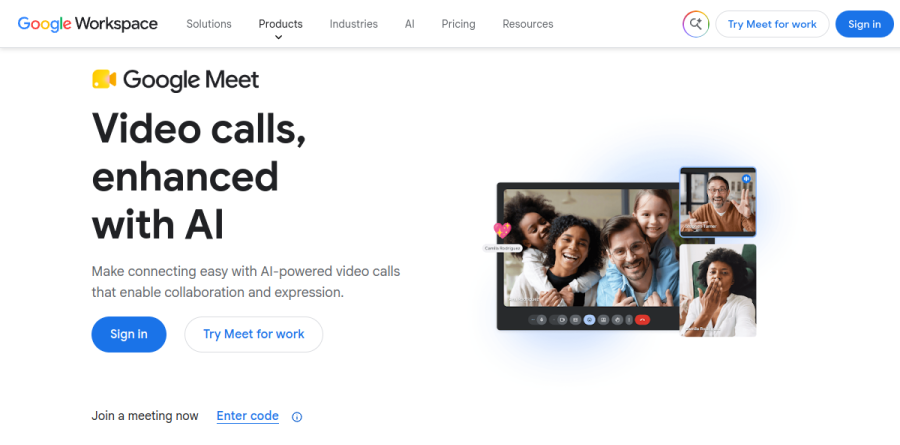
Task: Open the Google Workspace logo link
Action: click(x=87, y=24)
